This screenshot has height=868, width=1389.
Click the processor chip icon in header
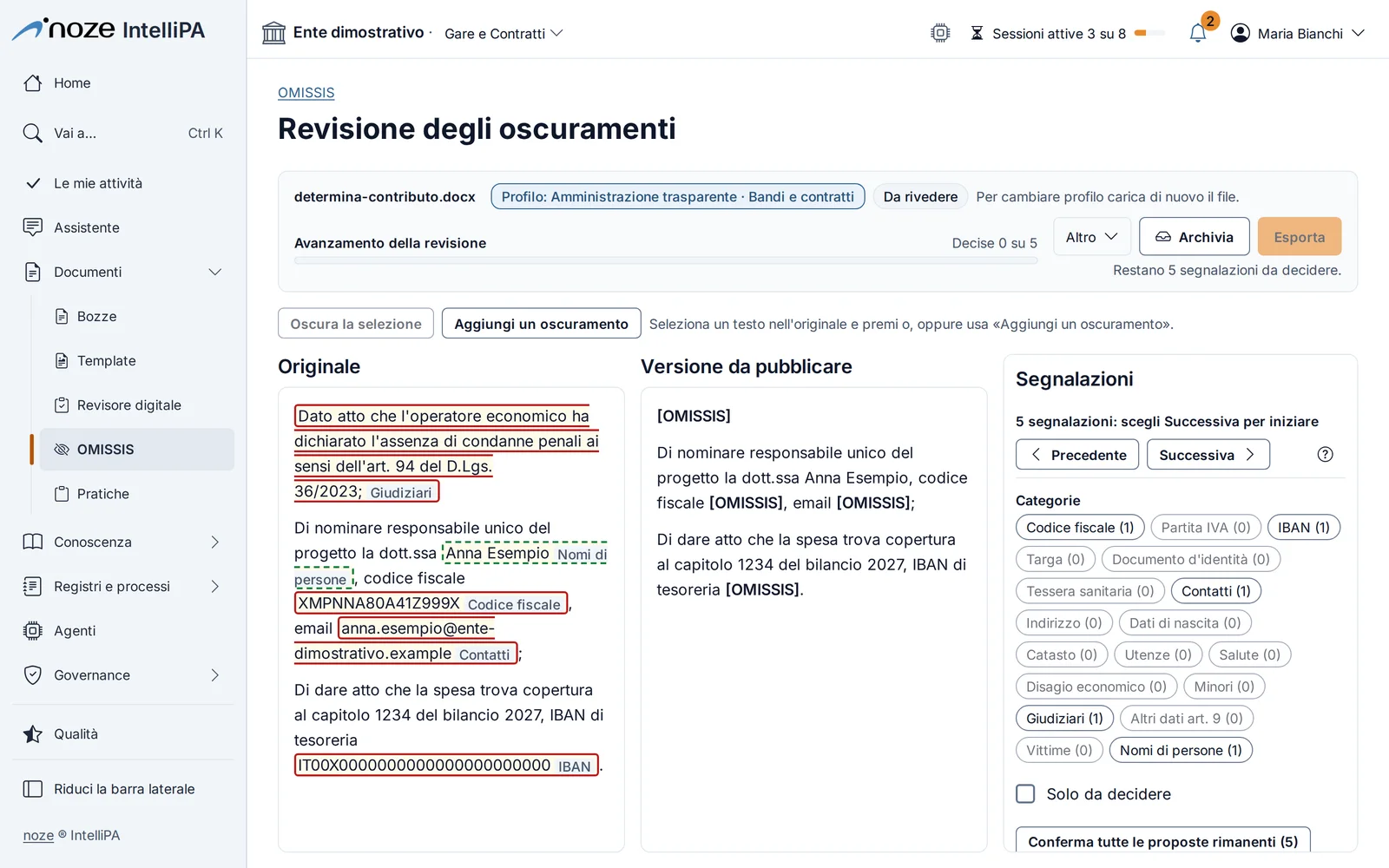(x=940, y=33)
